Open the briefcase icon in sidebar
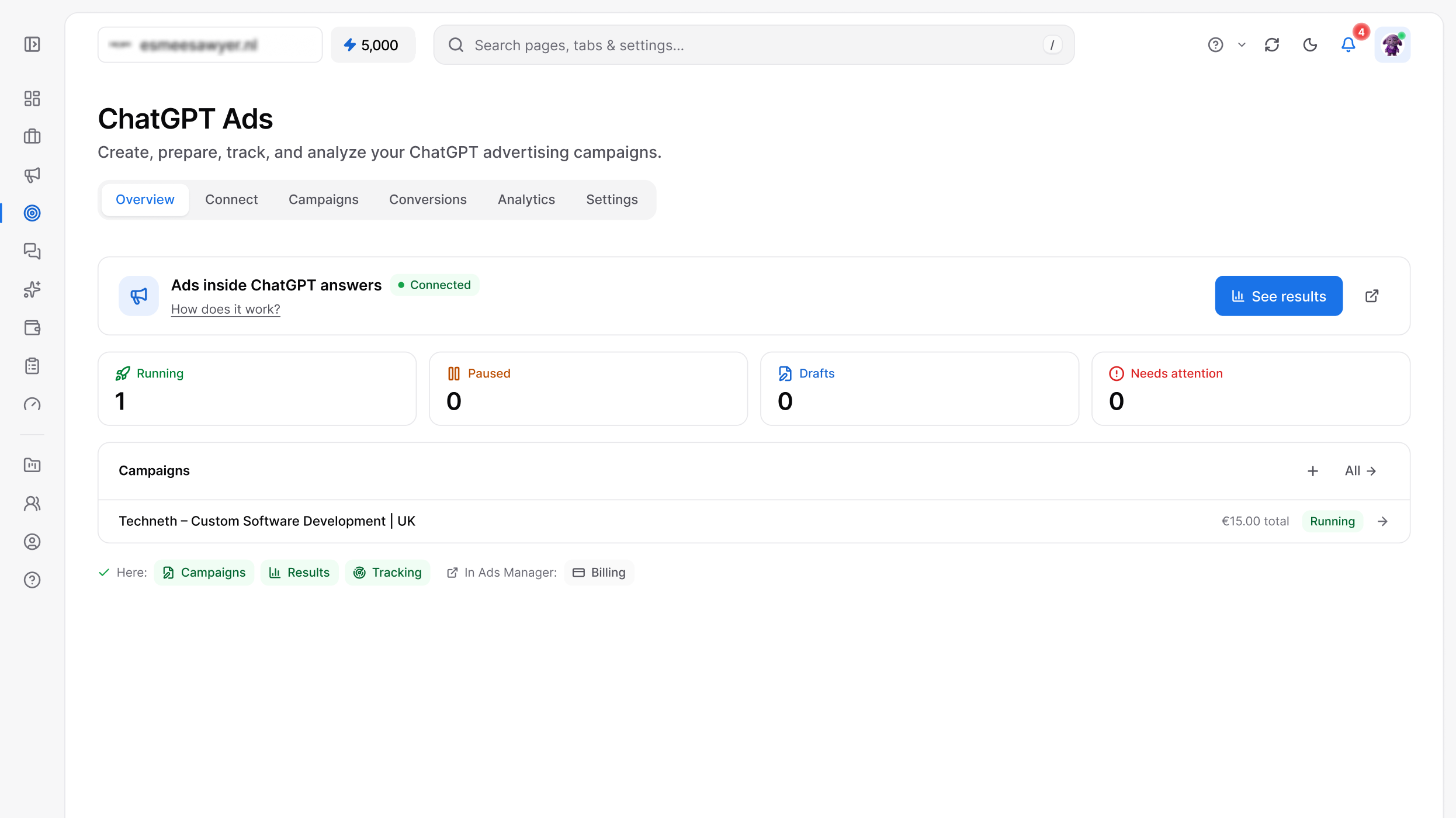 32,136
